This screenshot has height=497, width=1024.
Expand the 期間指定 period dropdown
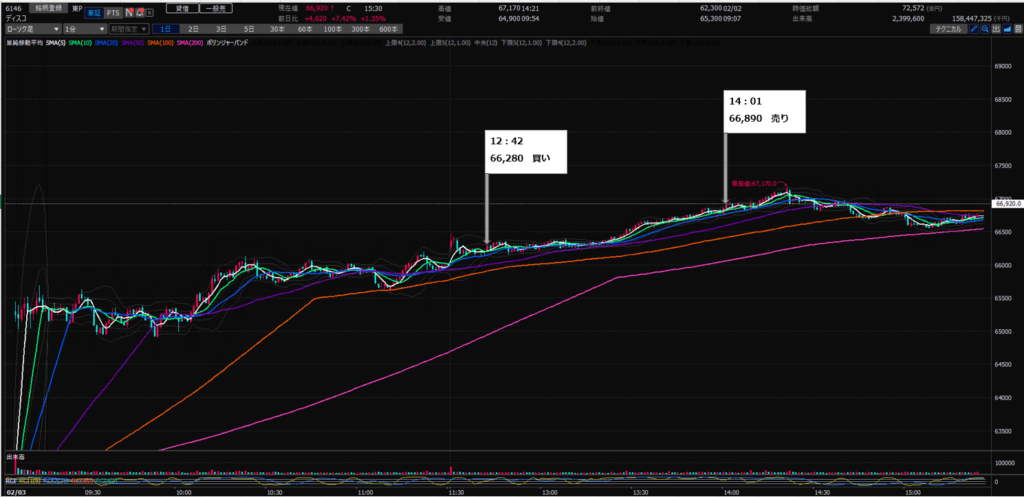(130, 30)
